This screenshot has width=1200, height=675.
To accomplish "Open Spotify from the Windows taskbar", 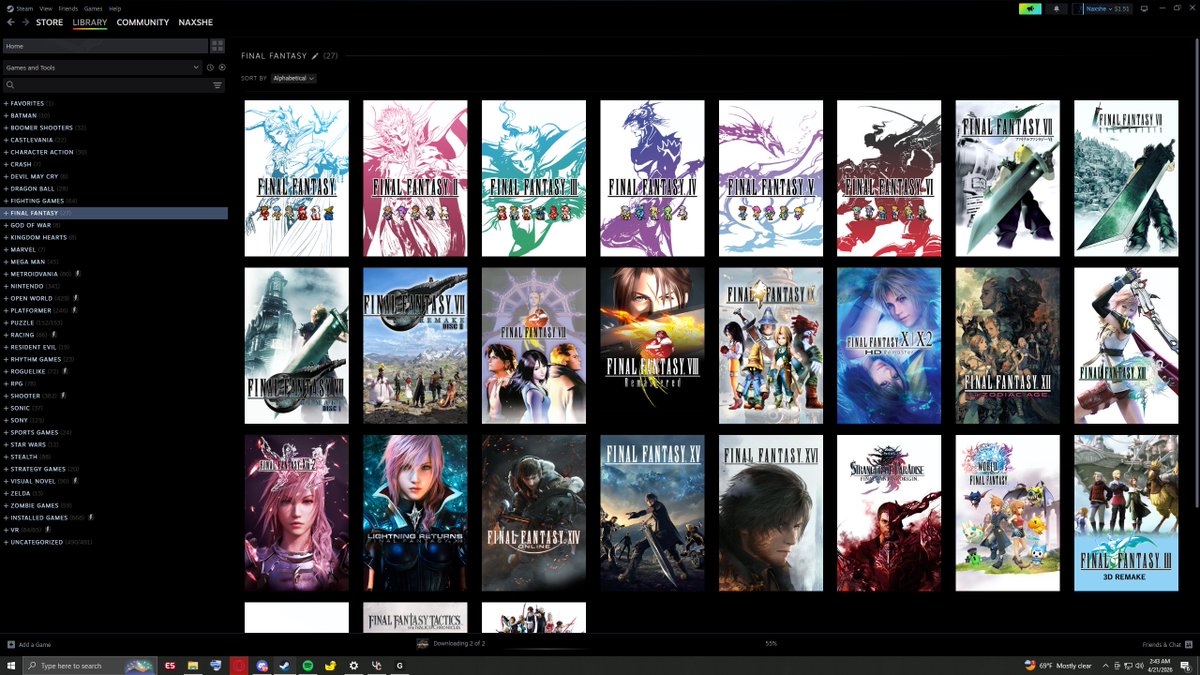I will (x=308, y=665).
